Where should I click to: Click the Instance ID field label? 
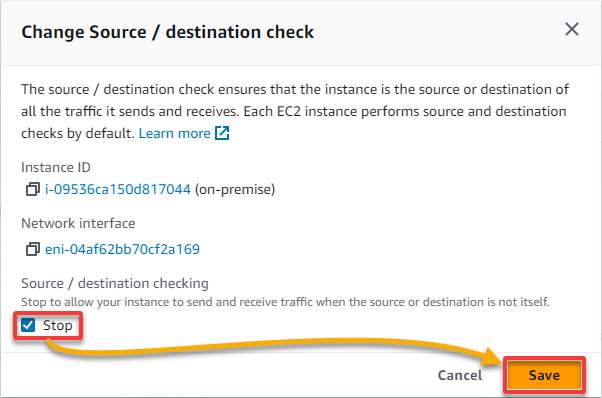[x=56, y=167]
